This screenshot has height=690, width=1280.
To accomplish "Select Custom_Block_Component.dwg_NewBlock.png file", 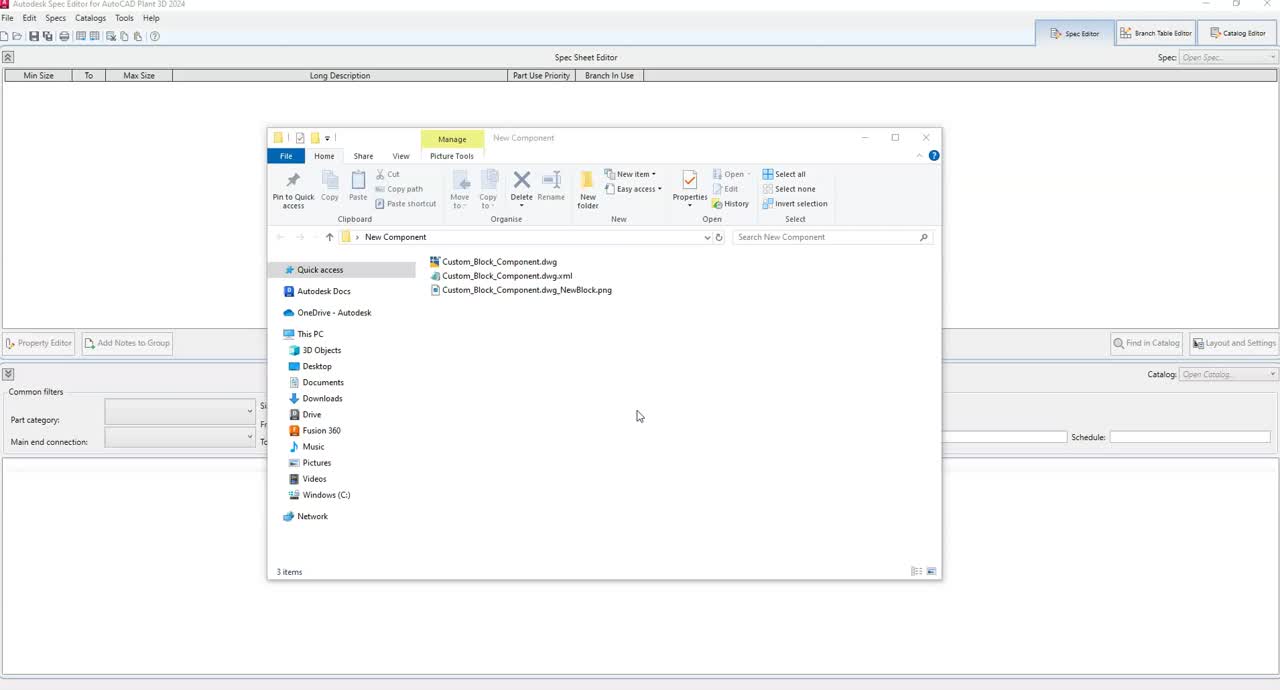I will 521,290.
